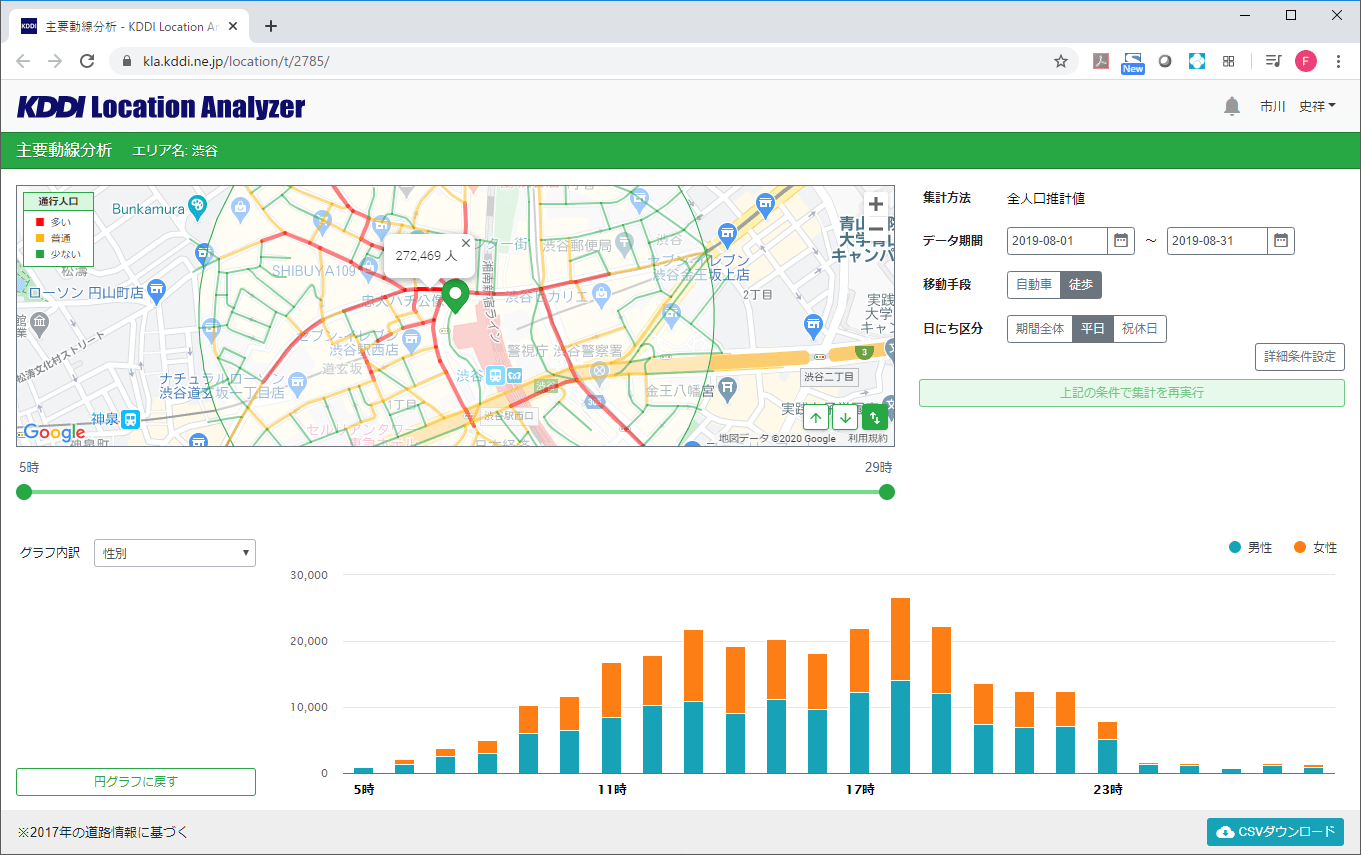The width and height of the screenshot is (1361, 855).
Task: Open the グラフ内訳 性別 dropdown
Action: pyautogui.click(x=175, y=553)
